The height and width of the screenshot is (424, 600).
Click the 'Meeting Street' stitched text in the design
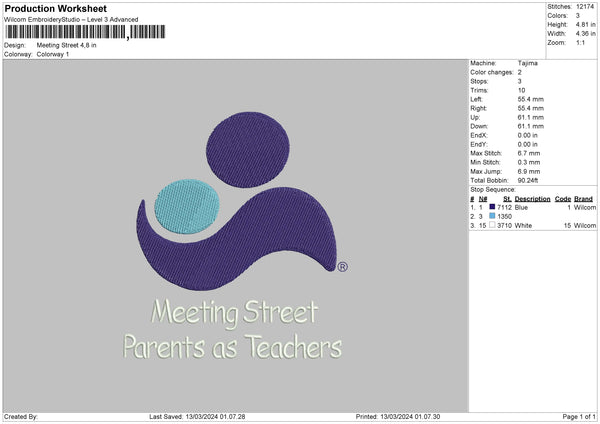[235, 313]
